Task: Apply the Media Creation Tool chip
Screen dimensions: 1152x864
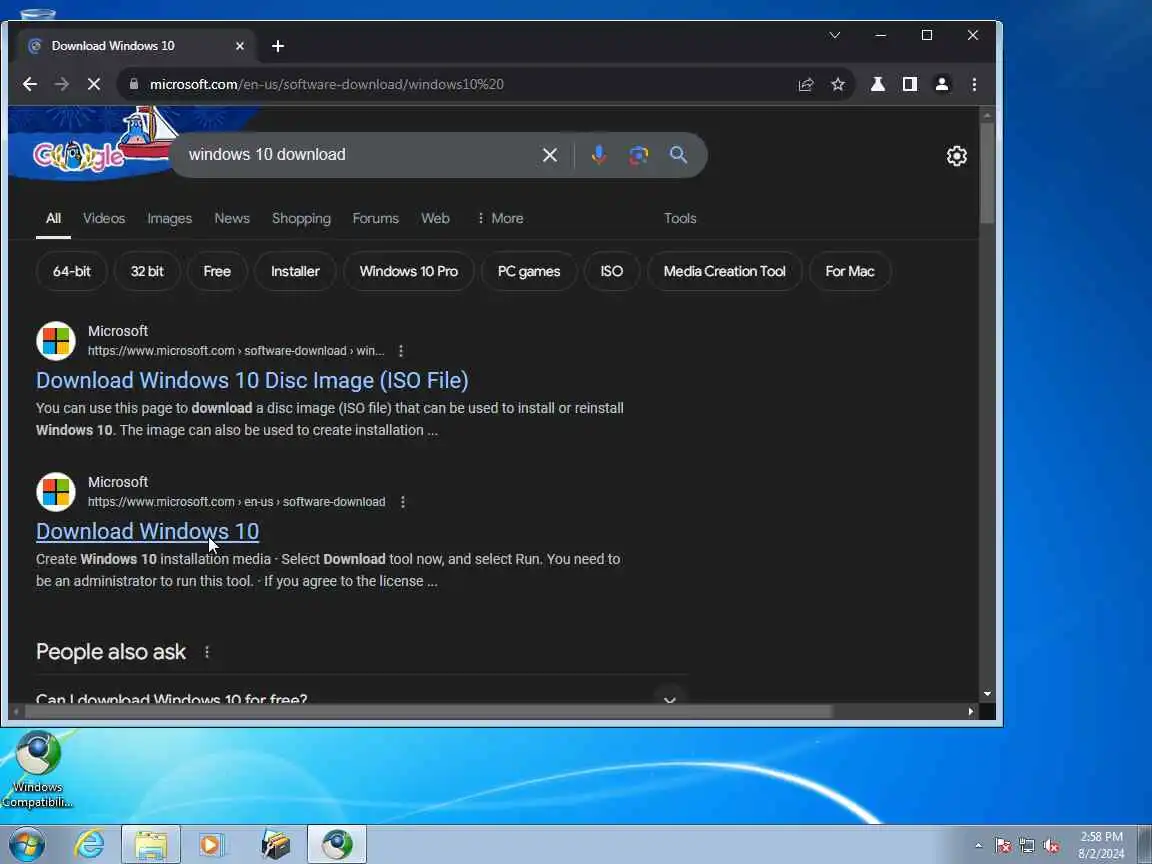Action: (x=724, y=271)
